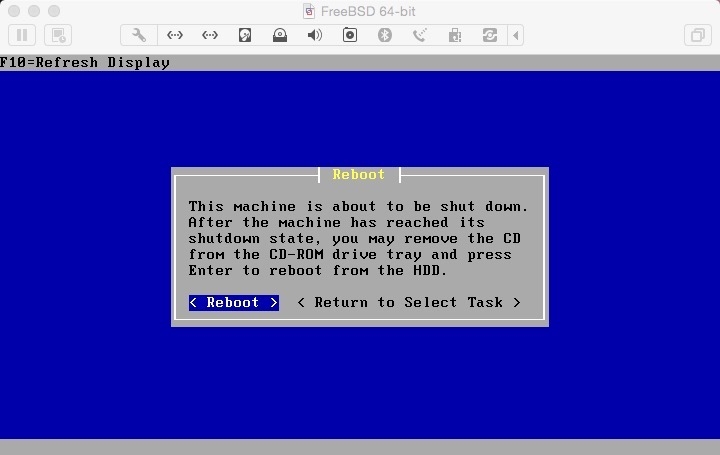Click the camera device icon
Image resolution: width=720 pixels, height=455 pixels.
point(350,35)
